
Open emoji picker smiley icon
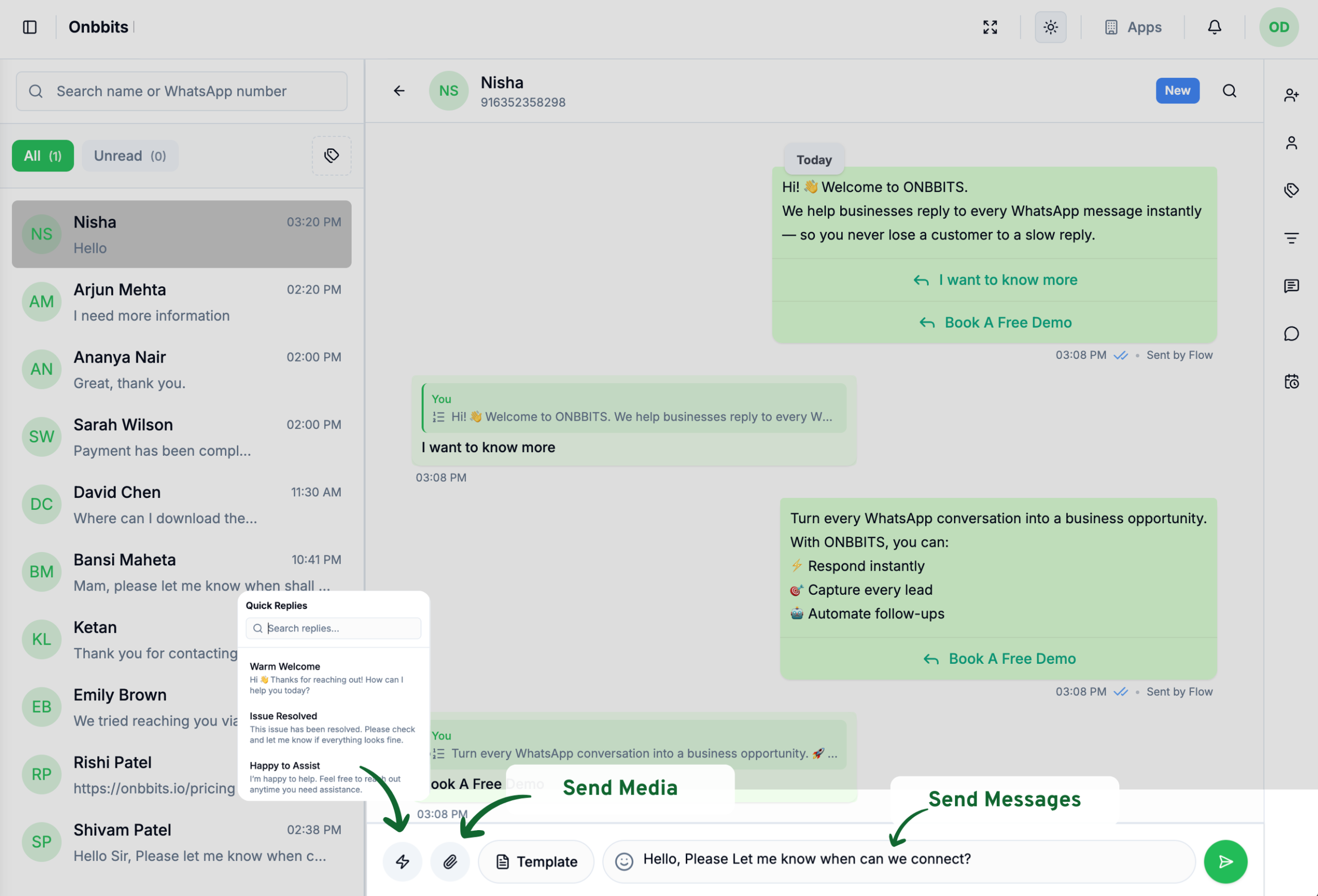624,862
